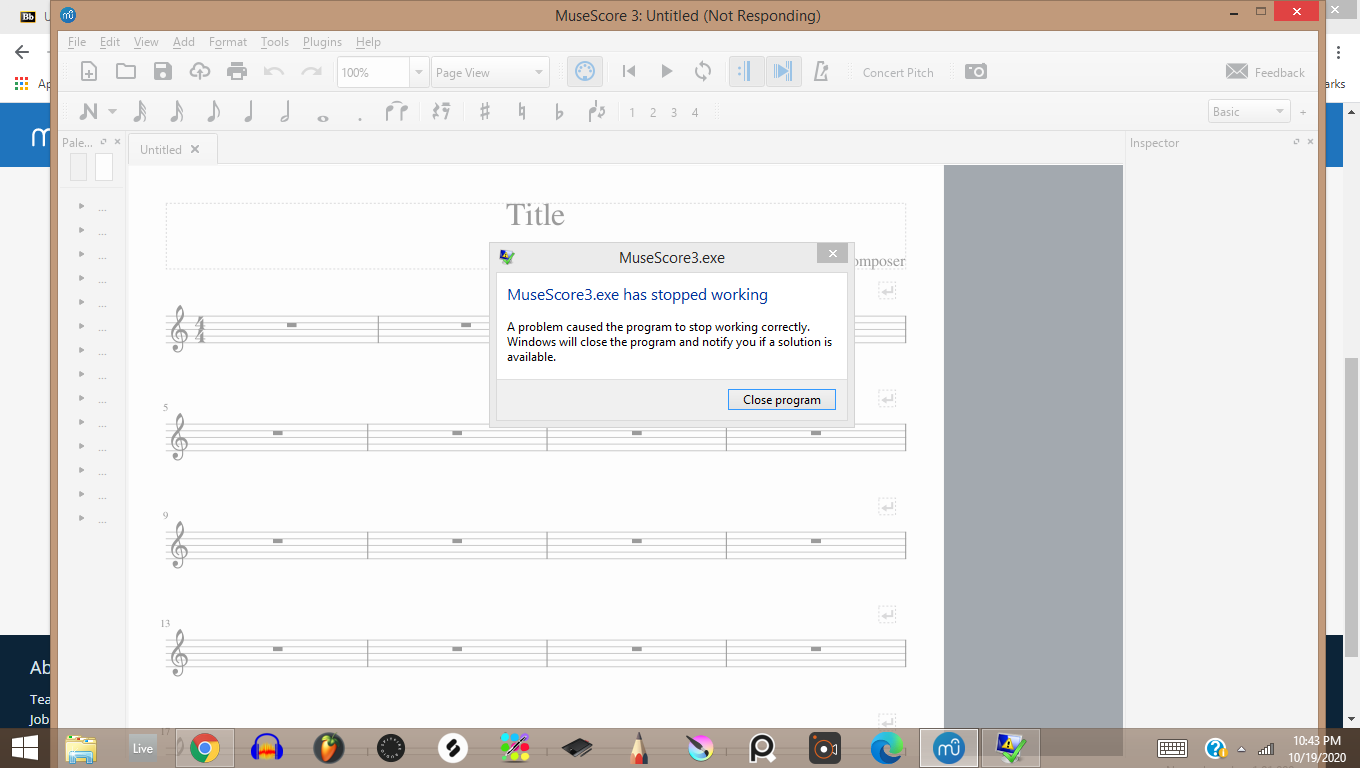This screenshot has height=768, width=1360.
Task: Close the MuseScore3.exe error dialog with X
Action: point(832,253)
